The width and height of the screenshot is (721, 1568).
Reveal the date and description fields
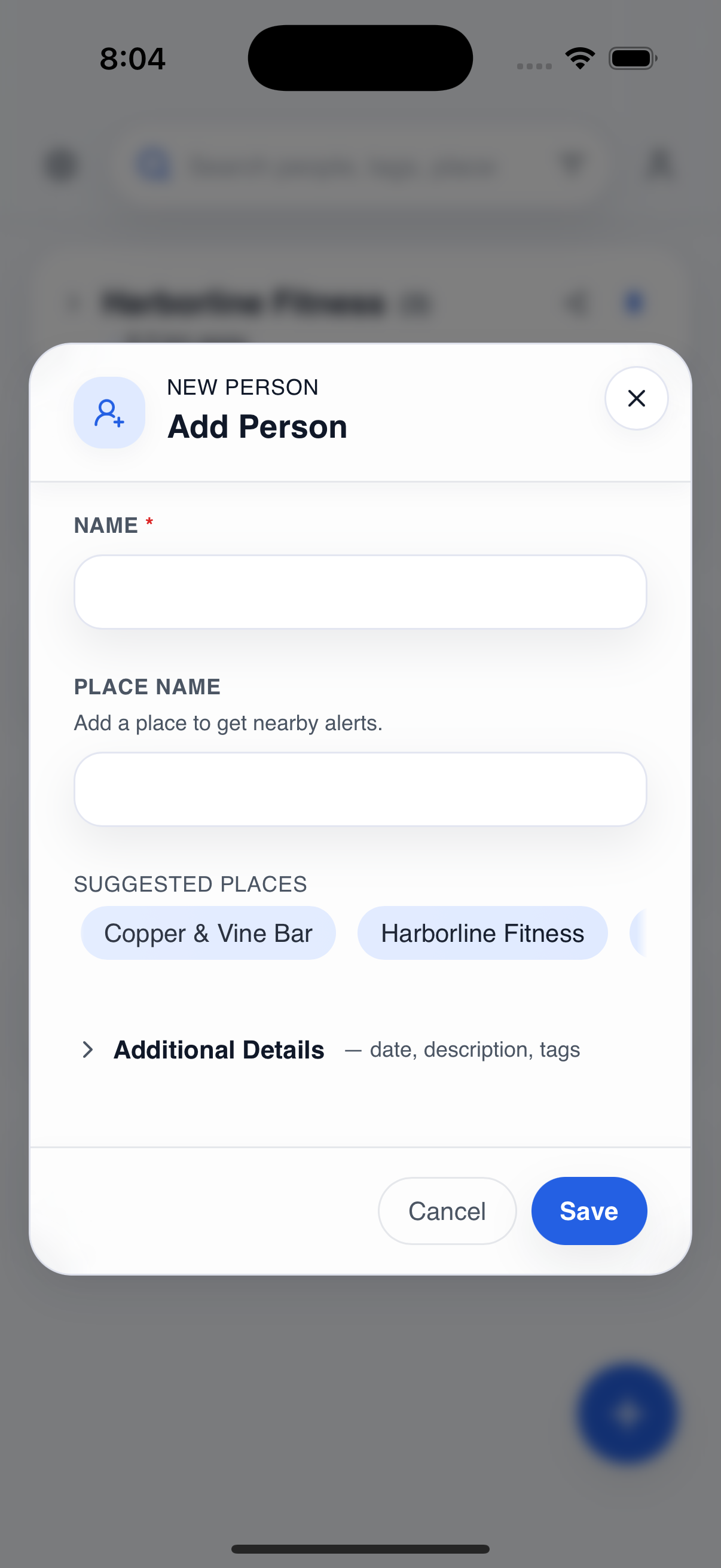click(x=219, y=1050)
